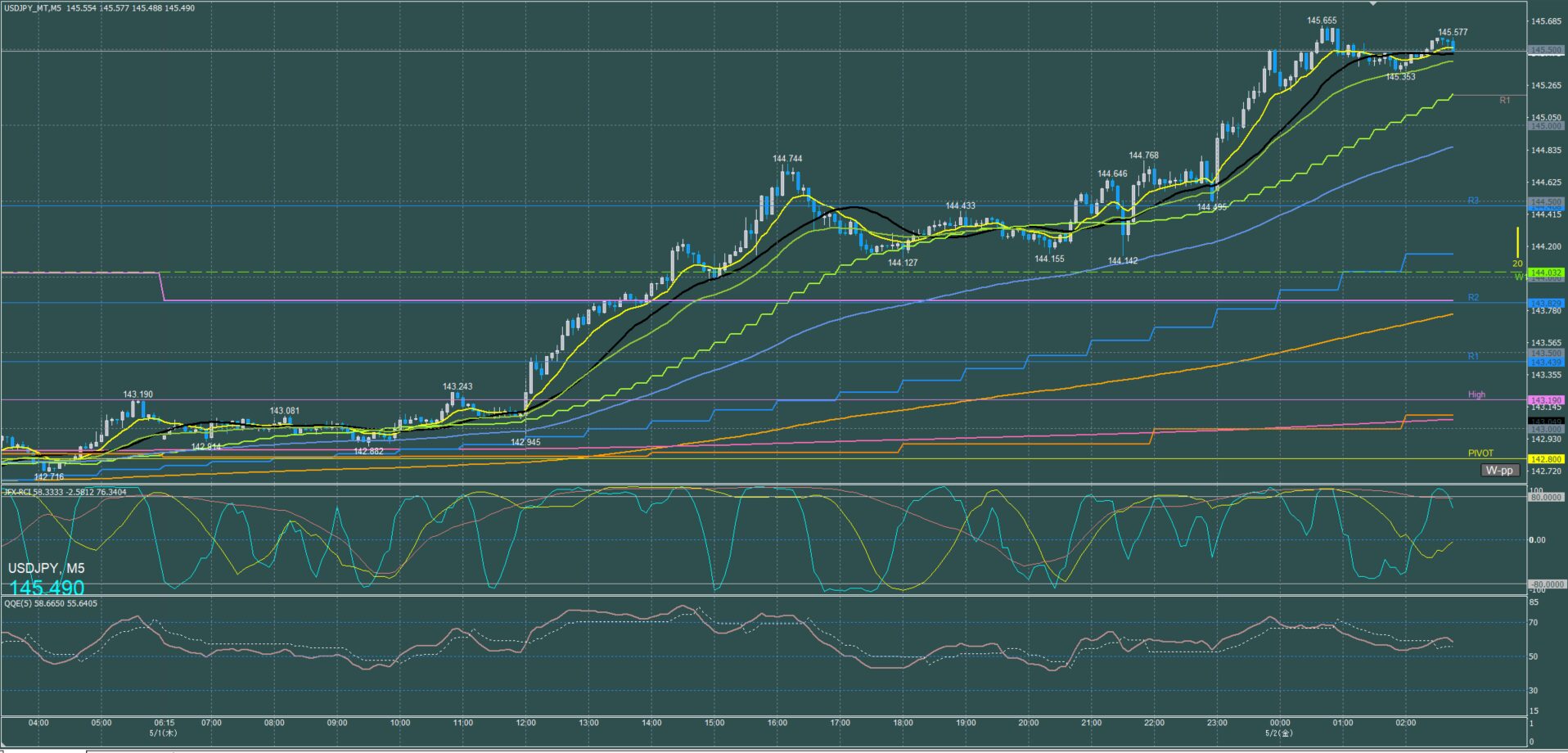
Task: Click the 145.655 swing high label
Action: click(x=1322, y=20)
